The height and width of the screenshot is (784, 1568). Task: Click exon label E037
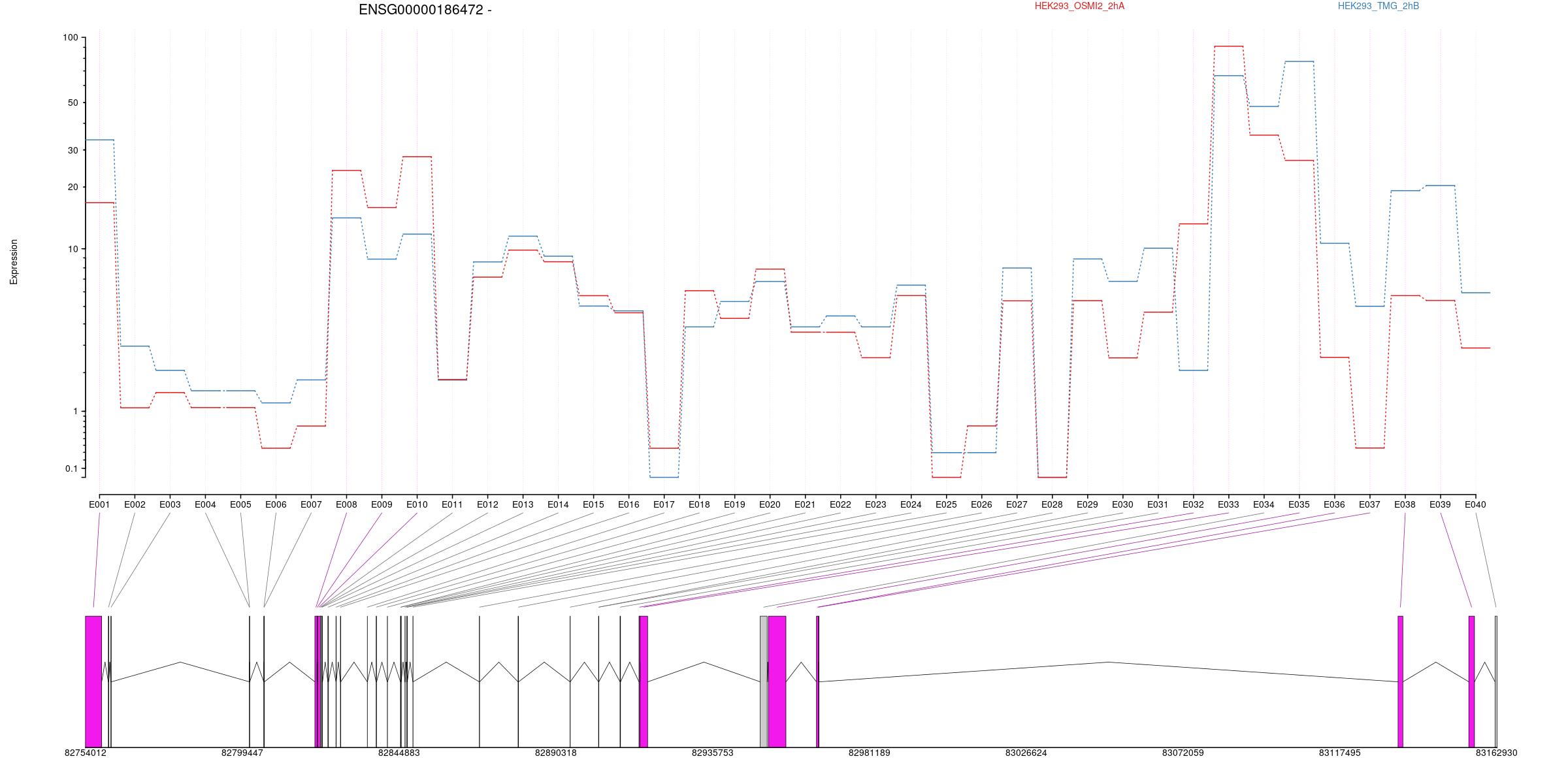point(1369,504)
